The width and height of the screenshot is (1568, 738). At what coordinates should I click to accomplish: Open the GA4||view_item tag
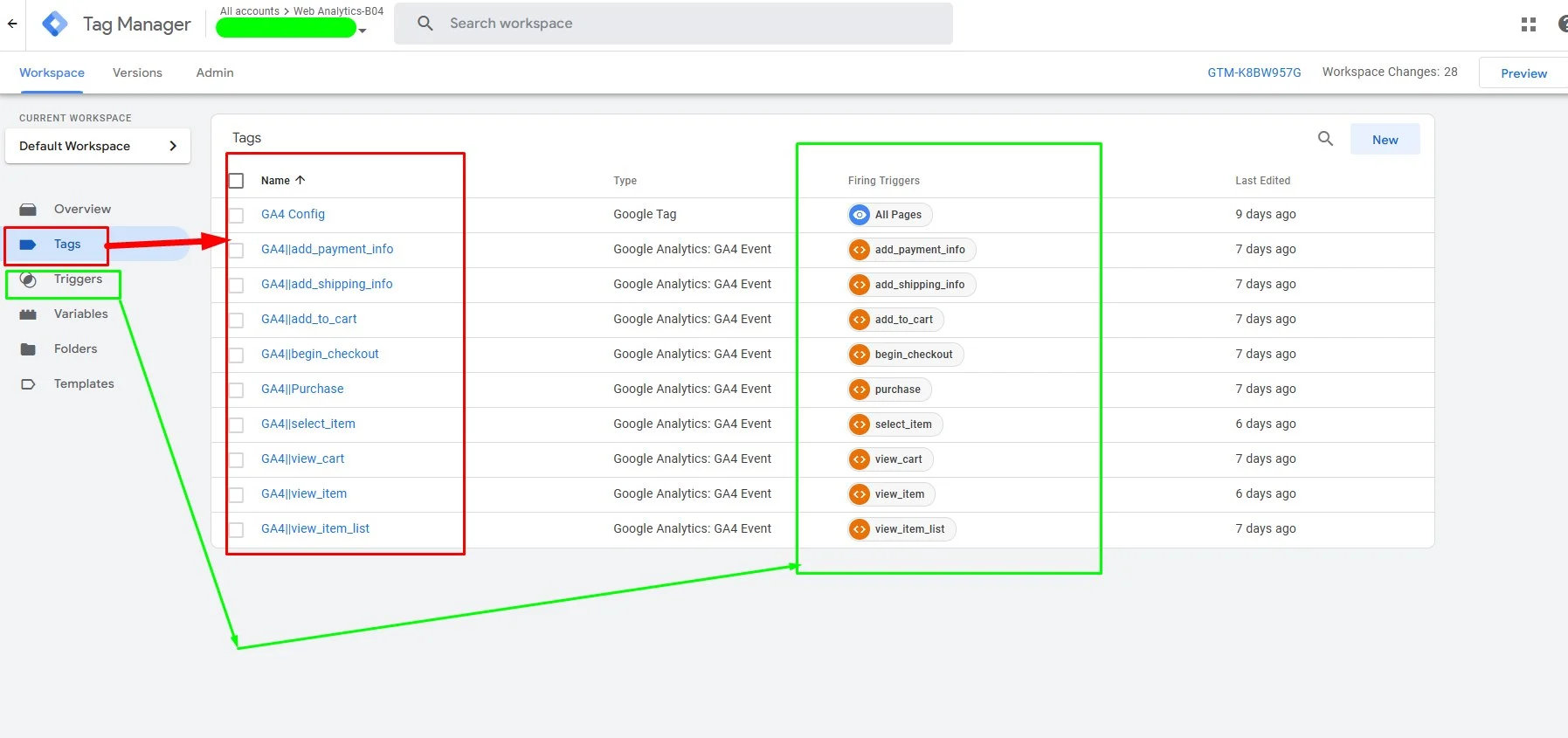(304, 493)
